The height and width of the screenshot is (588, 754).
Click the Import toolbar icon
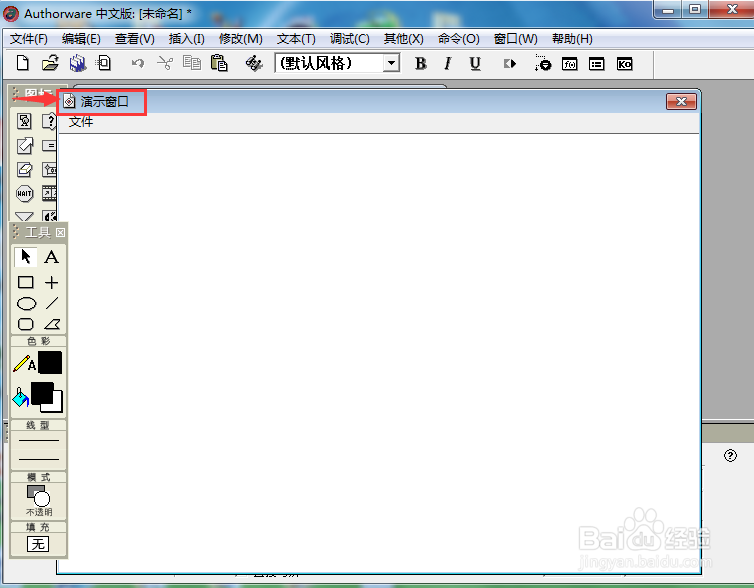coord(103,63)
